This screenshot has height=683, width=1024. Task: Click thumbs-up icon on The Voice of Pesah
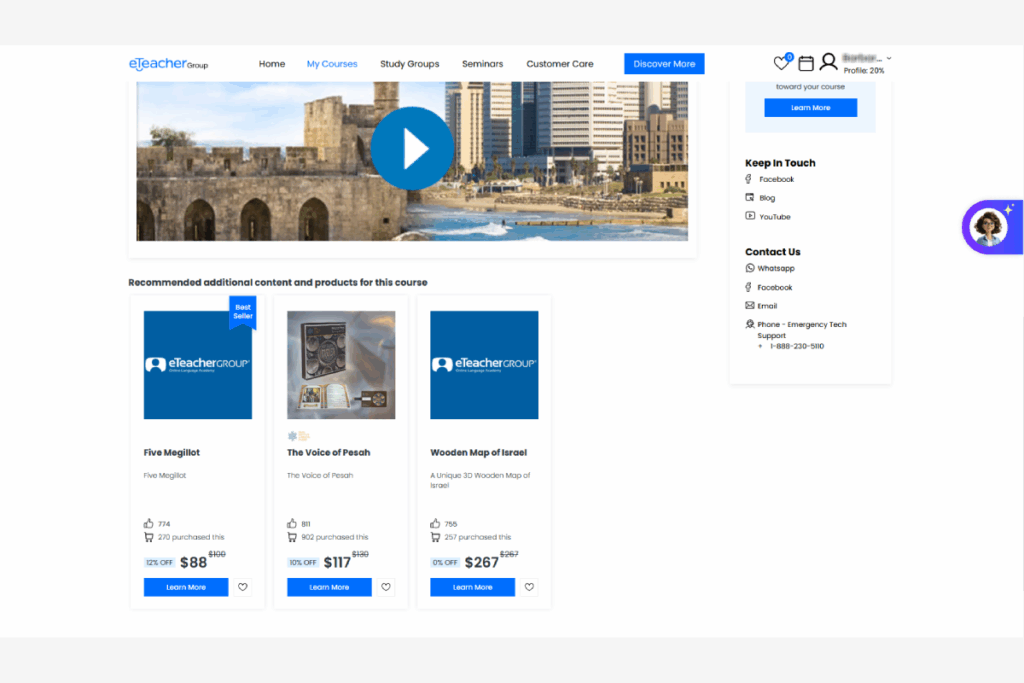[x=292, y=523]
